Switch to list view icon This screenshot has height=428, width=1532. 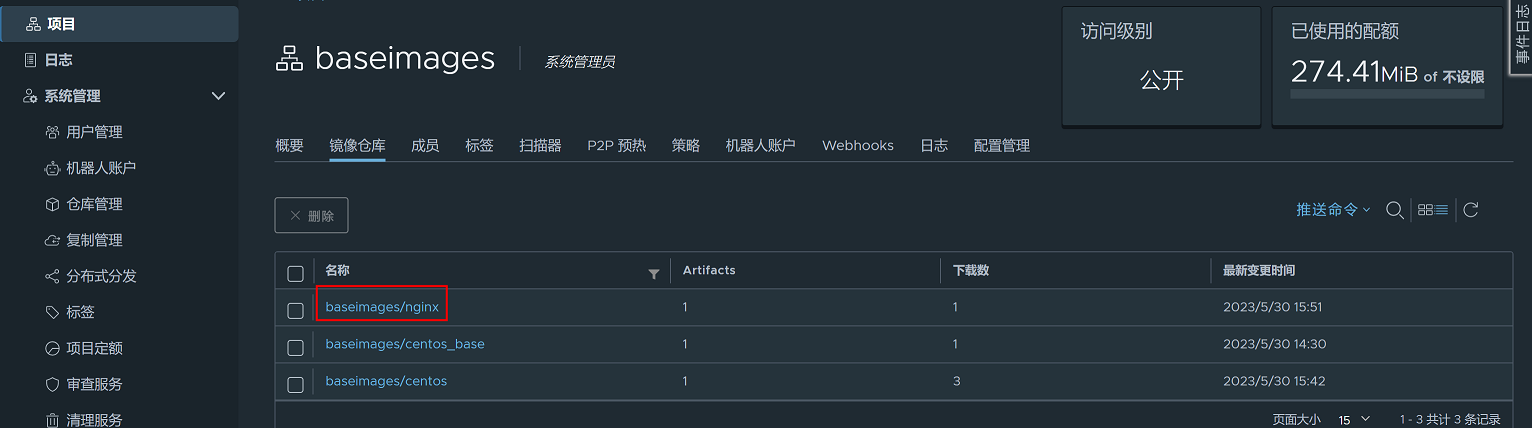1442,210
